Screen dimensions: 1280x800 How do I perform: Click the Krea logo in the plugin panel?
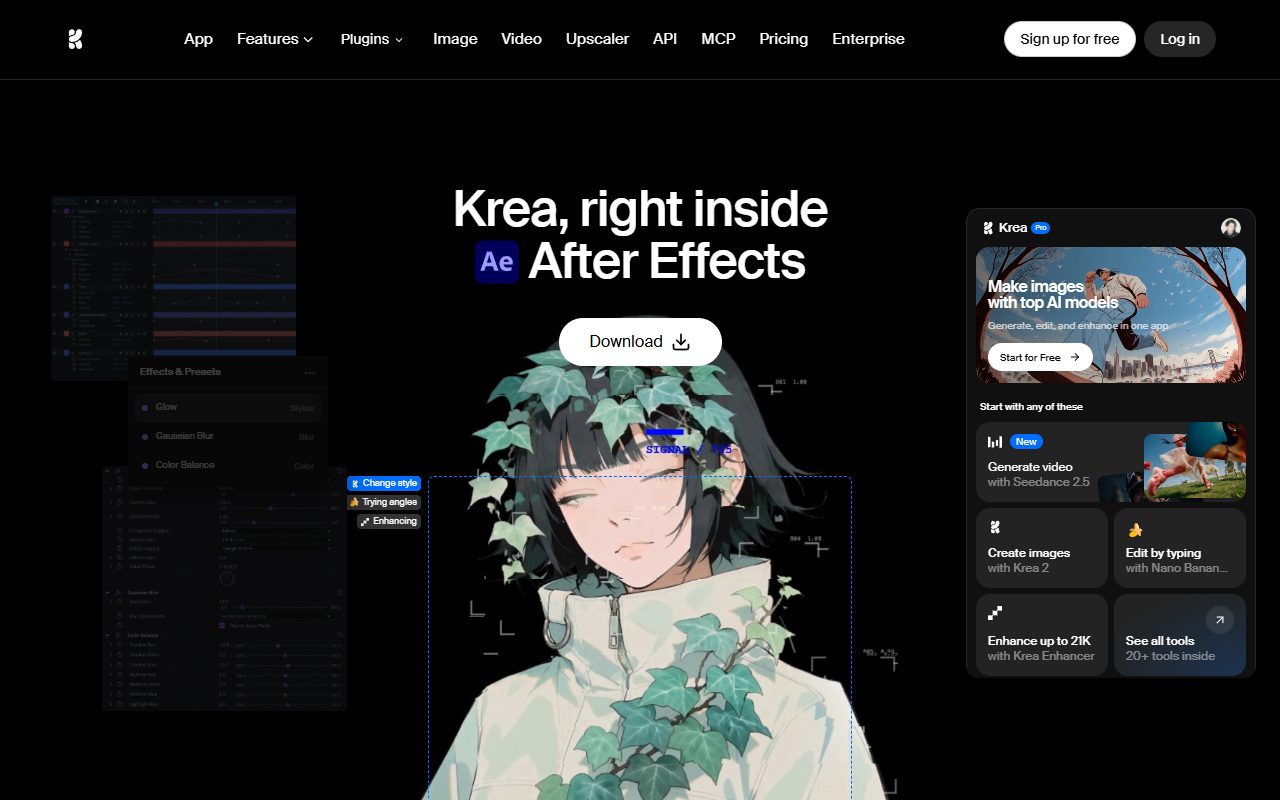988,228
